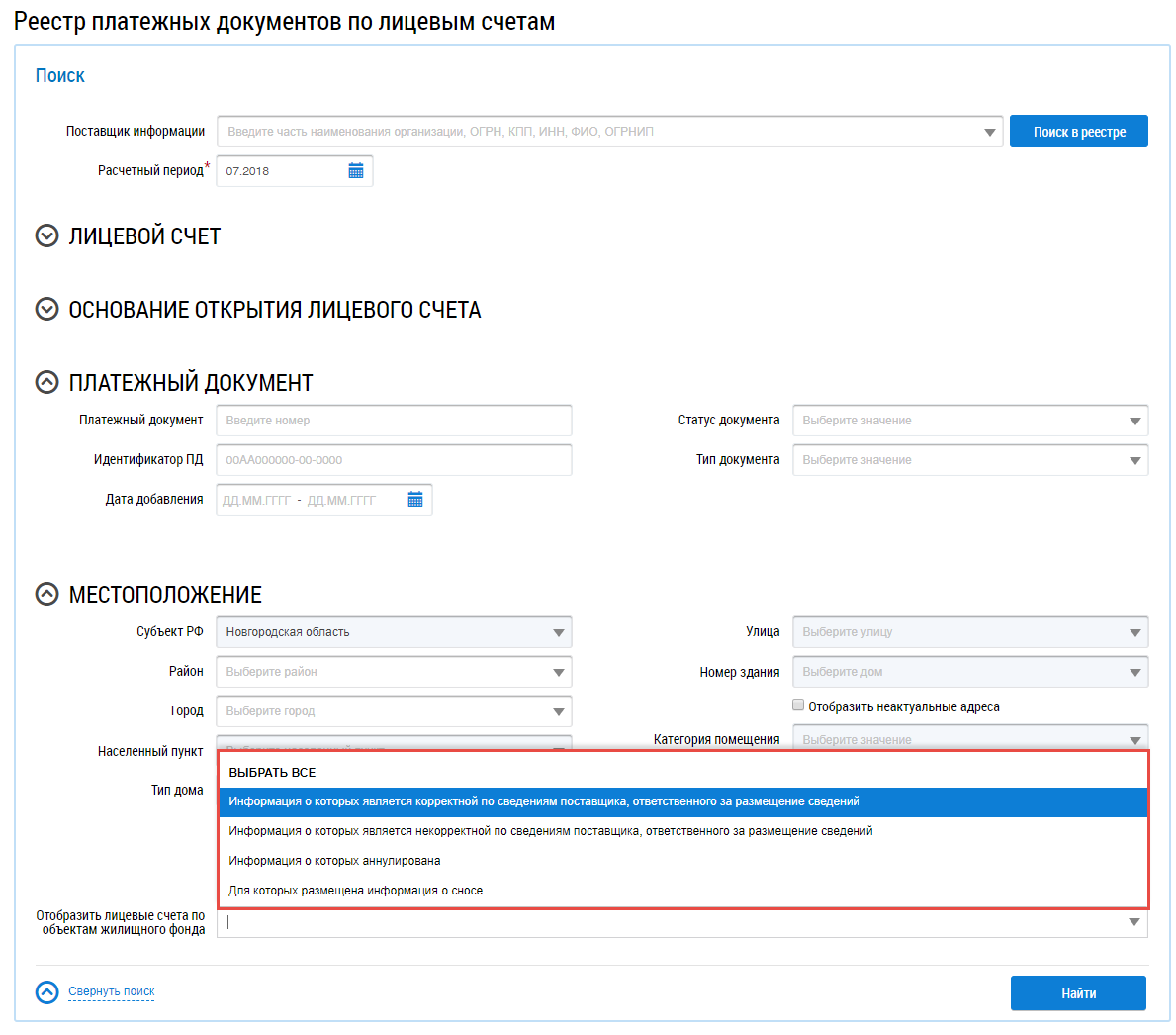Click the round Свернуть поиск arrow icon
The height and width of the screenshot is (1035, 1176).
[47, 992]
